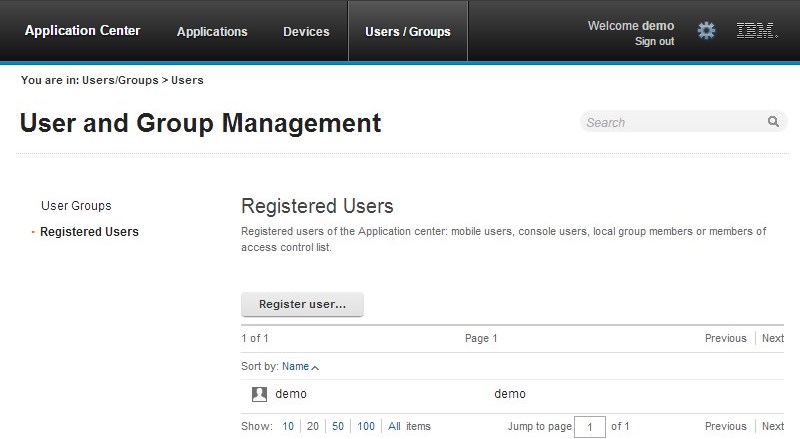Click the User and Group Management heading
The image size is (800, 439).
201,123
